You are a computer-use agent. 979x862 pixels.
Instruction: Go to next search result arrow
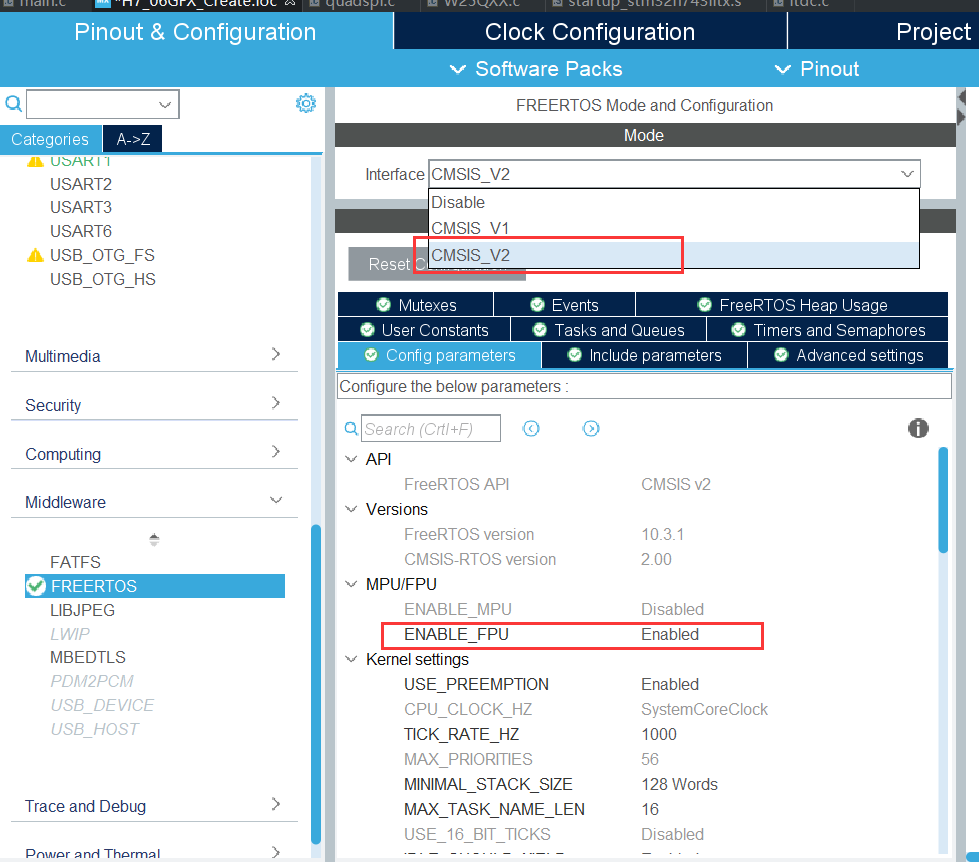pos(591,429)
